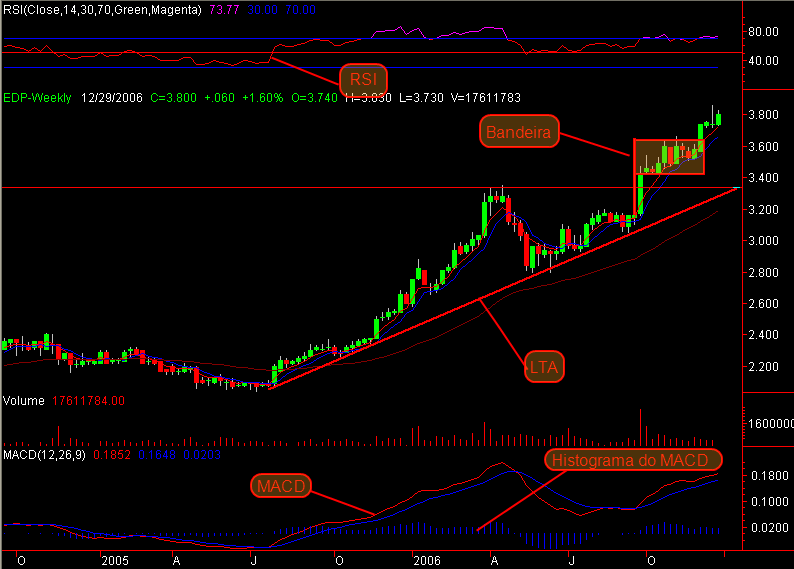This screenshot has height=569, width=794.
Task: Select the date 12/29/2006
Action: pos(112,98)
